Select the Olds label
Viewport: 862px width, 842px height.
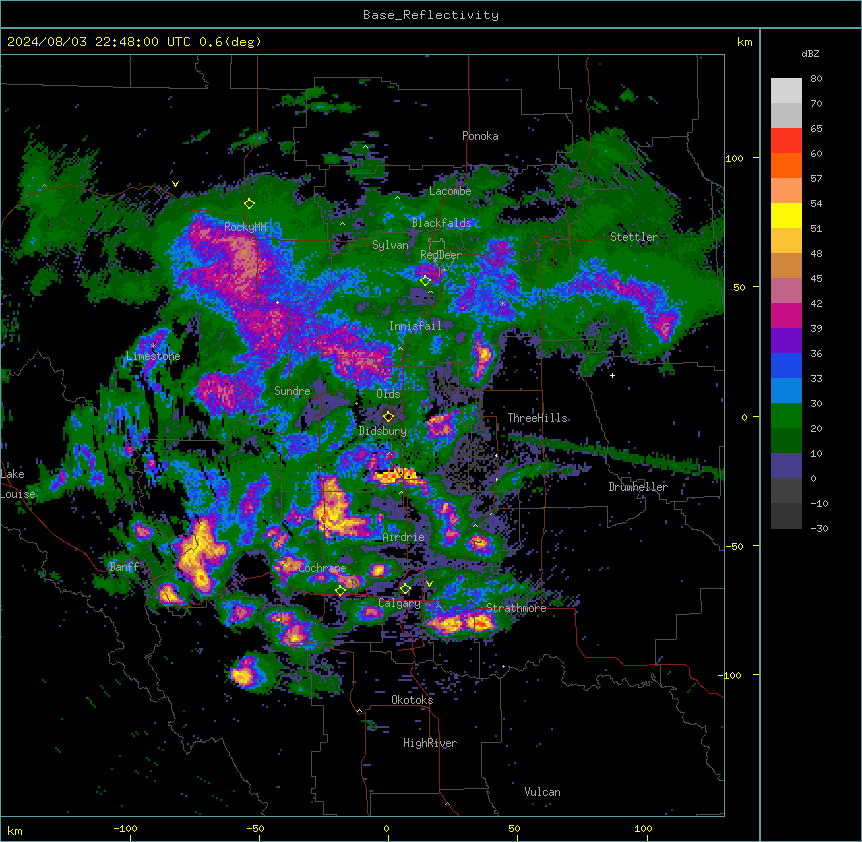pyautogui.click(x=388, y=394)
